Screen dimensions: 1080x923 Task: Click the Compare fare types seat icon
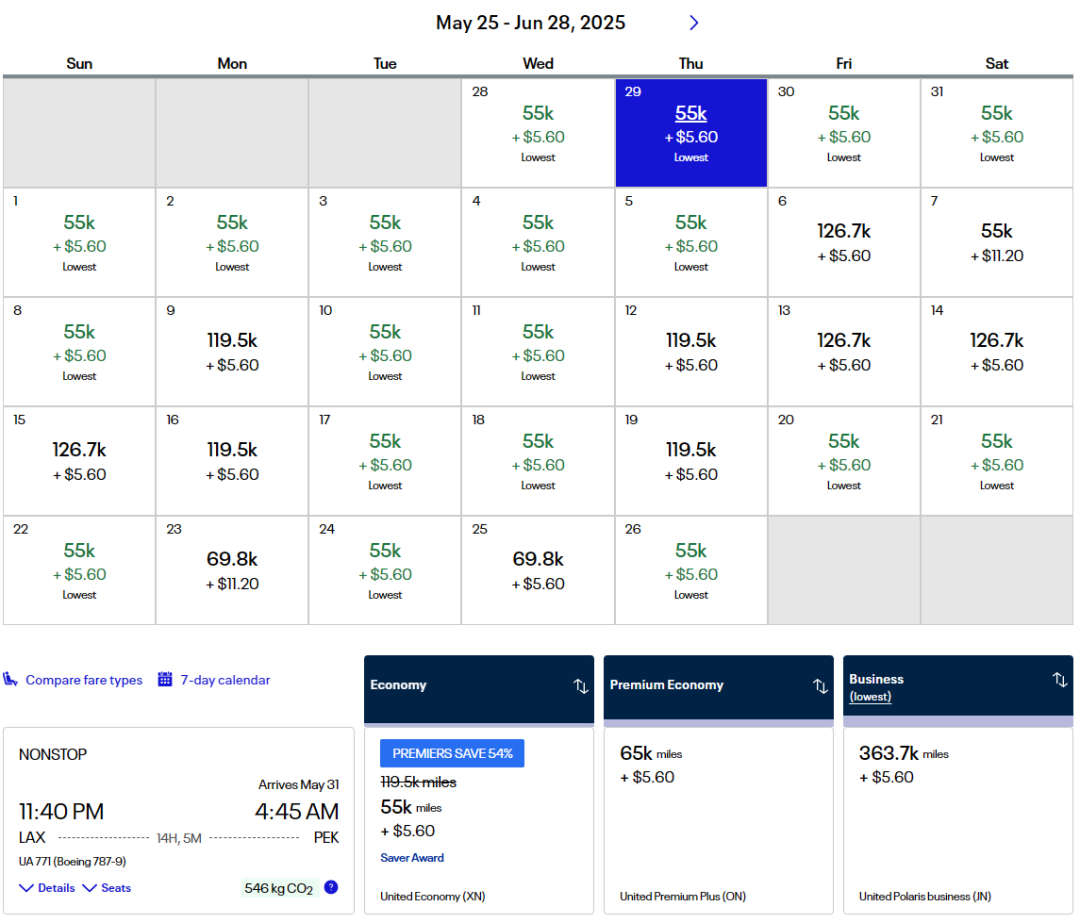[x=11, y=680]
